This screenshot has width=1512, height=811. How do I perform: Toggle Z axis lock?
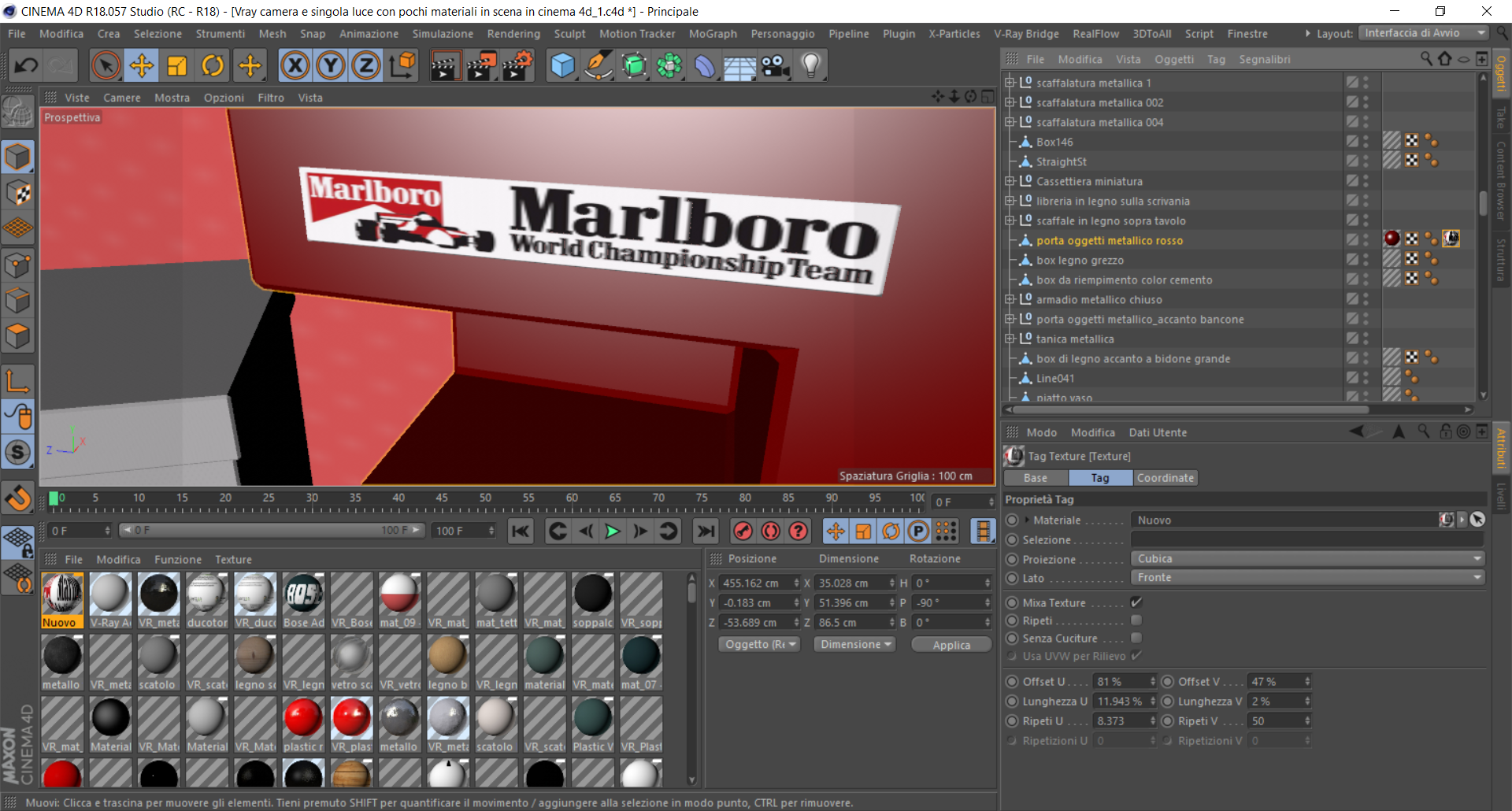click(x=366, y=65)
